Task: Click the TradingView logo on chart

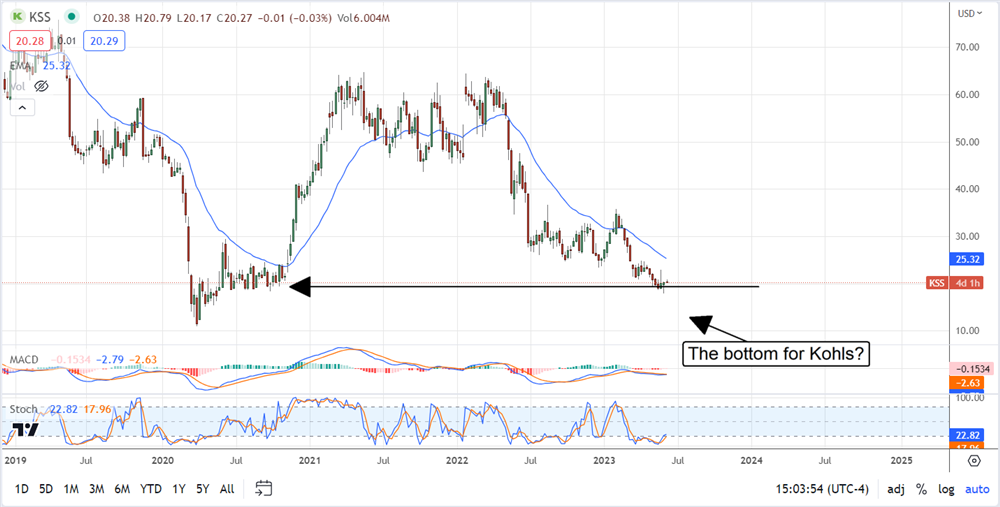Action: point(26,431)
